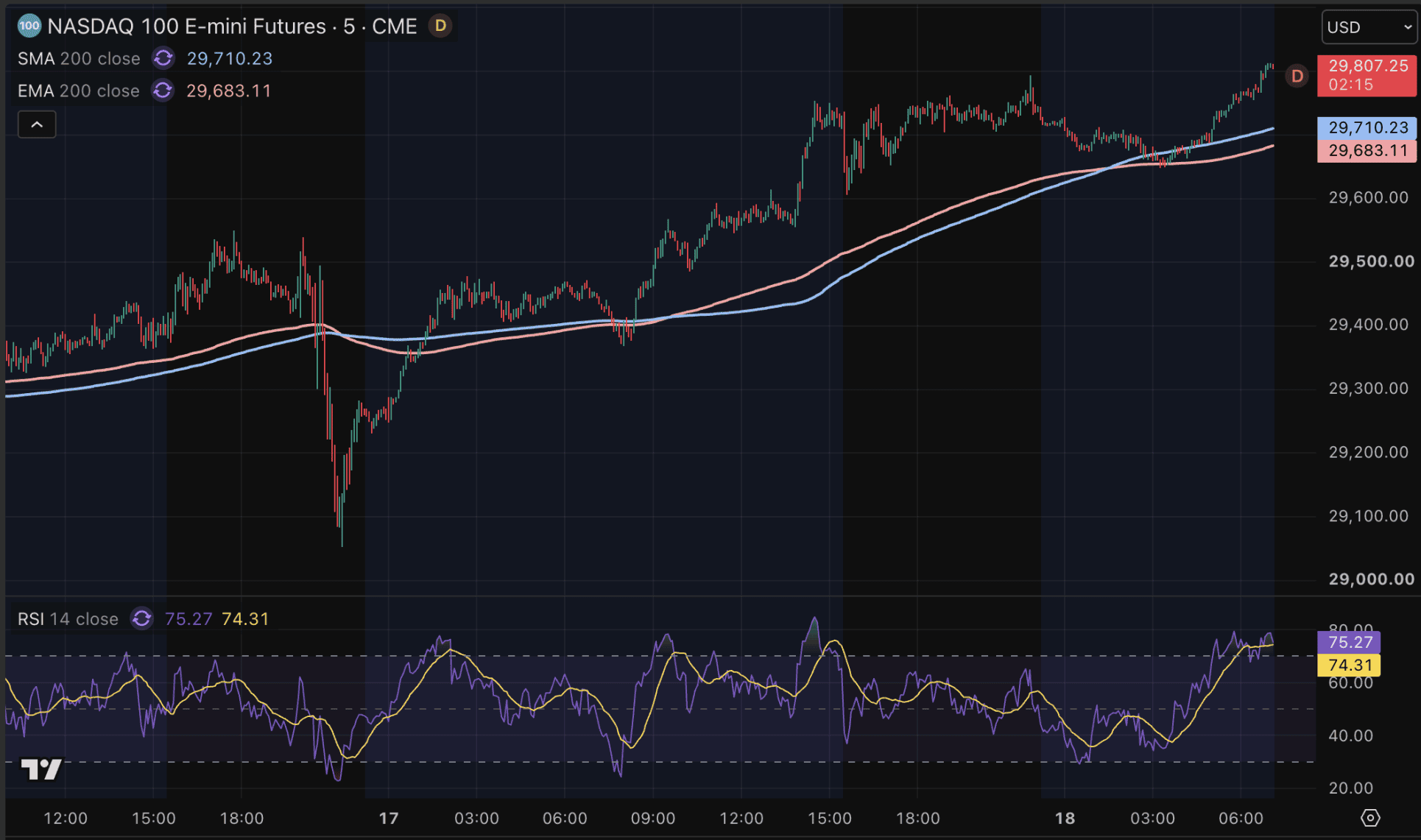Select the EMA 200 close indicator label
Image resolution: width=1421 pixels, height=840 pixels.
pyautogui.click(x=79, y=91)
